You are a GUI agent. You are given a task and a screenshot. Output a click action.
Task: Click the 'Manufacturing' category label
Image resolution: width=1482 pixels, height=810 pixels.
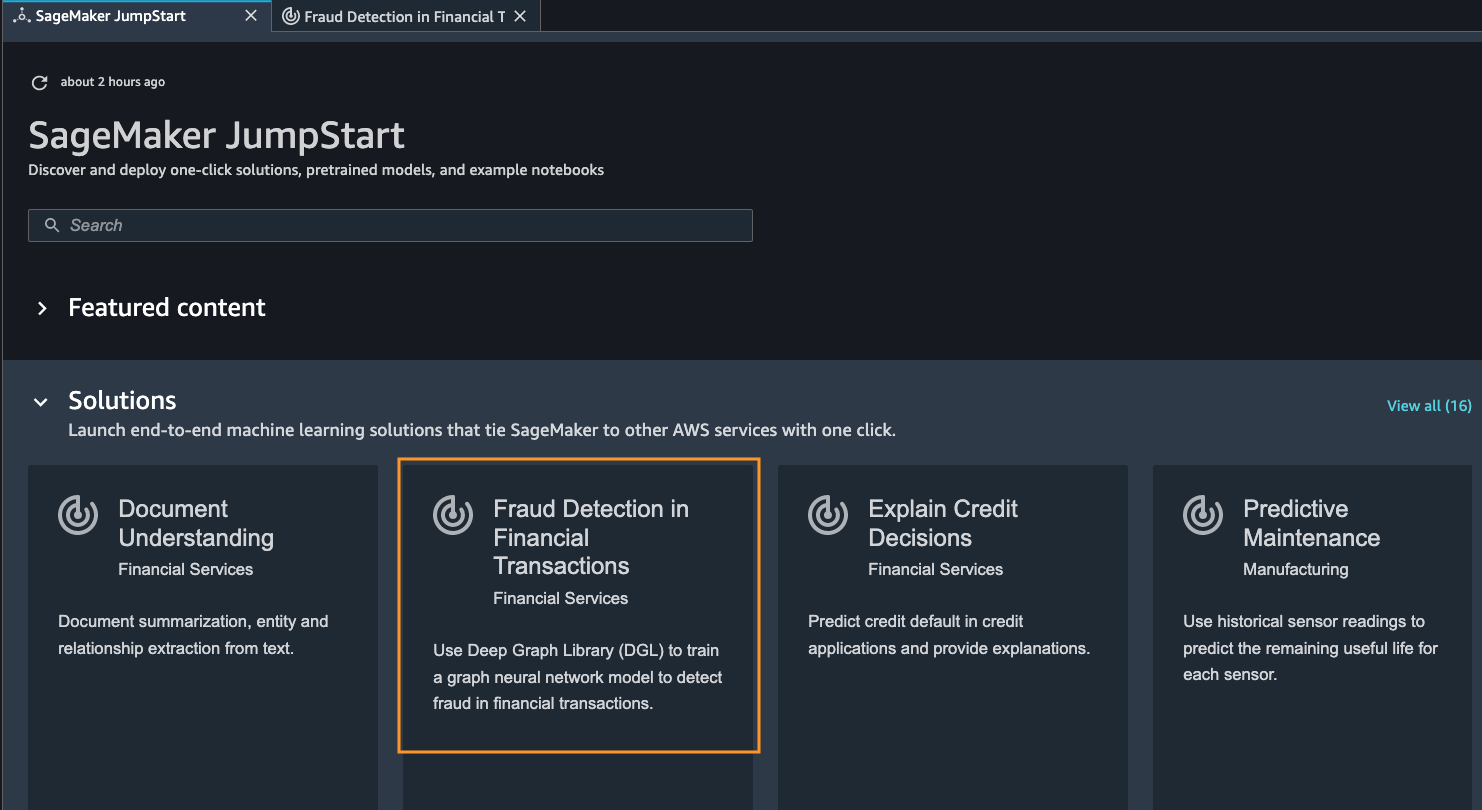click(x=1295, y=569)
